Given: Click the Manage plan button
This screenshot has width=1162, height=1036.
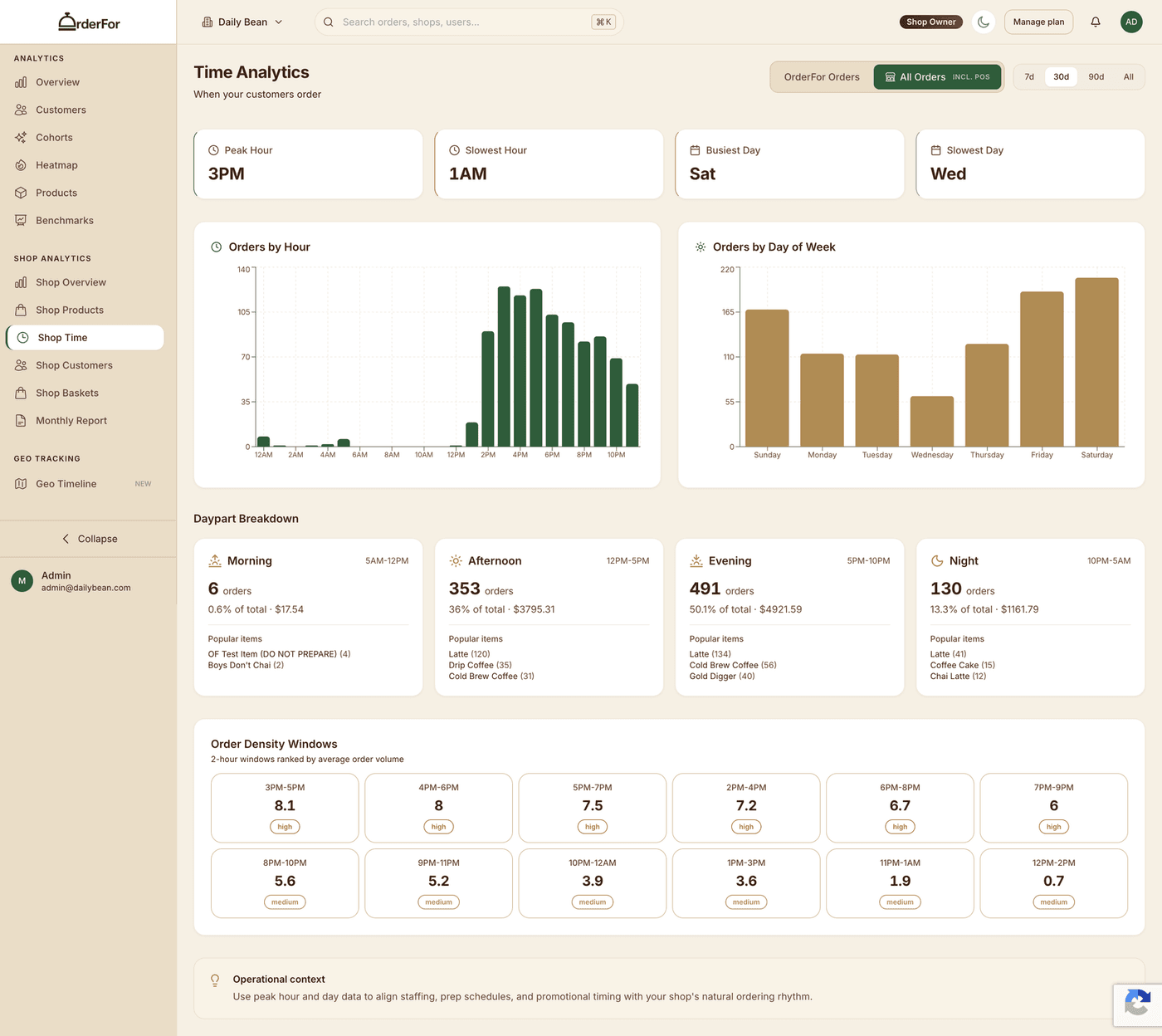Looking at the screenshot, I should tap(1038, 22).
